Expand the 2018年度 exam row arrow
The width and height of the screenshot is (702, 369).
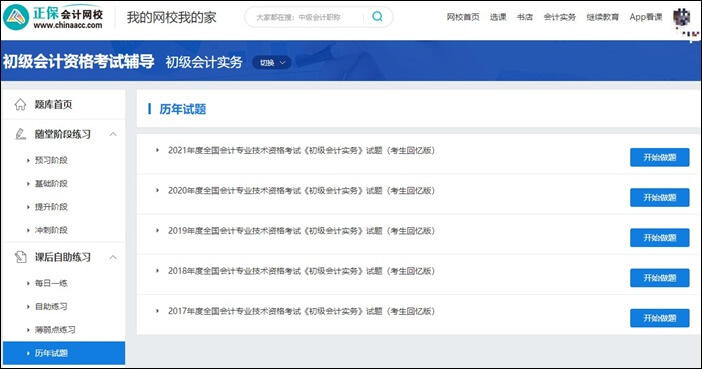157,271
